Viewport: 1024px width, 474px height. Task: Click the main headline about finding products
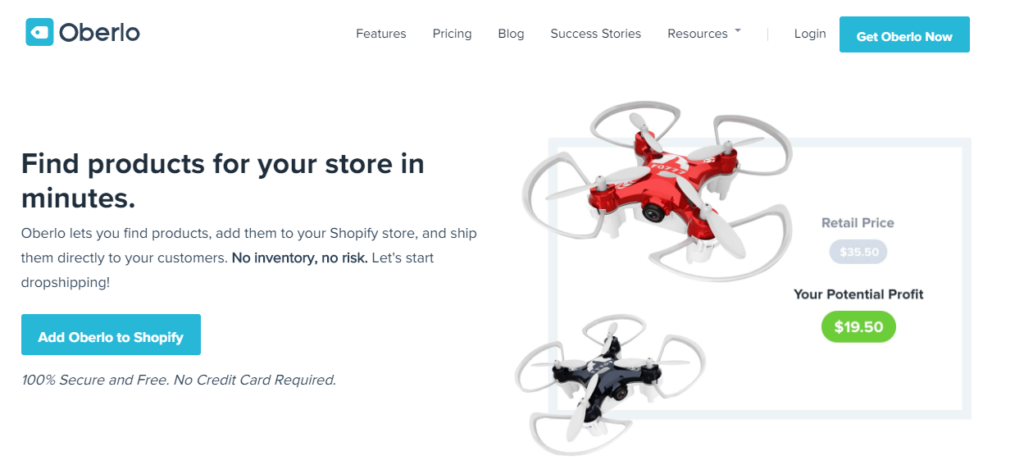click(x=223, y=180)
